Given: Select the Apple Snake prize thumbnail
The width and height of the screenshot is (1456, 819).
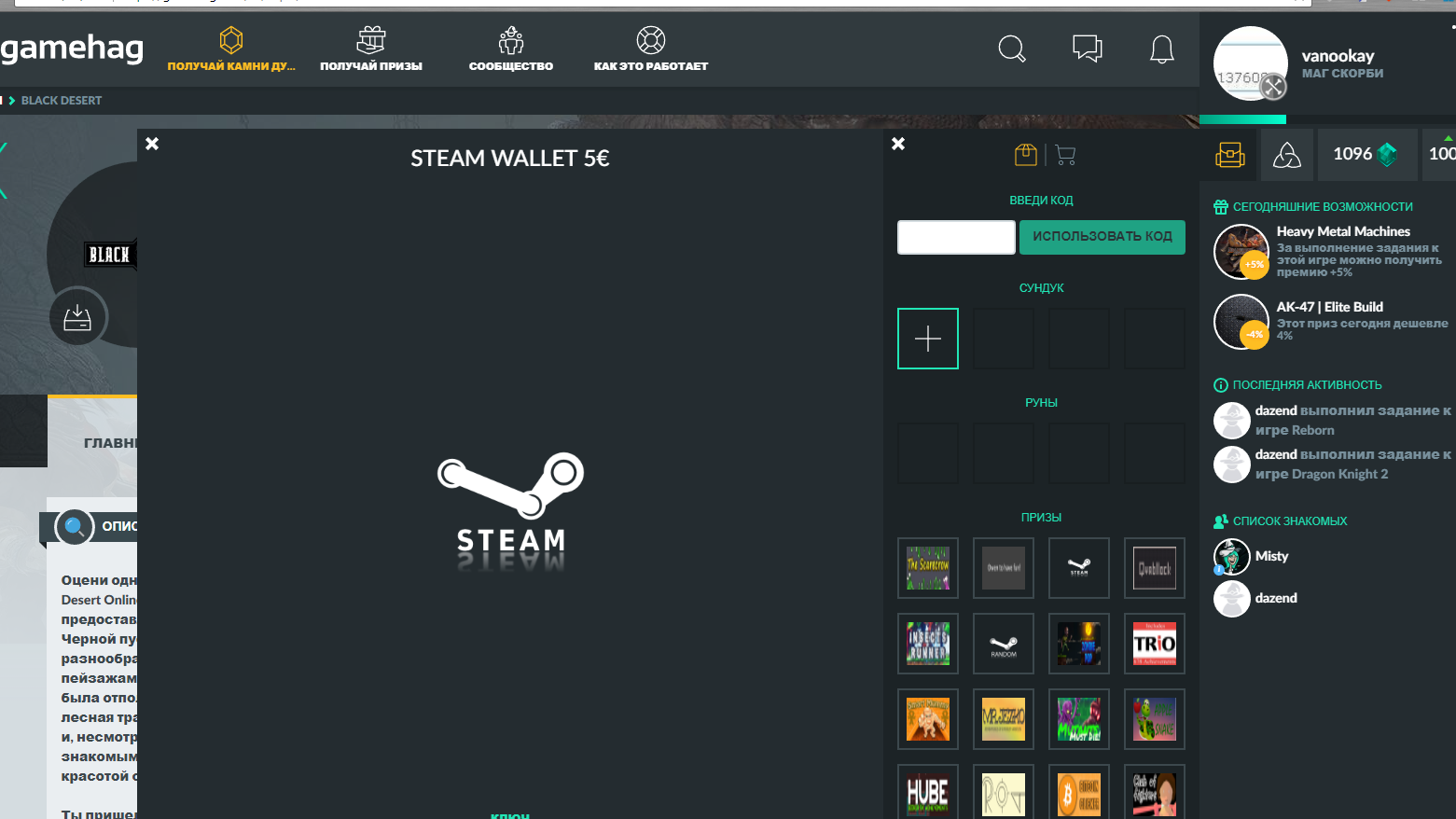Looking at the screenshot, I should (x=1155, y=719).
